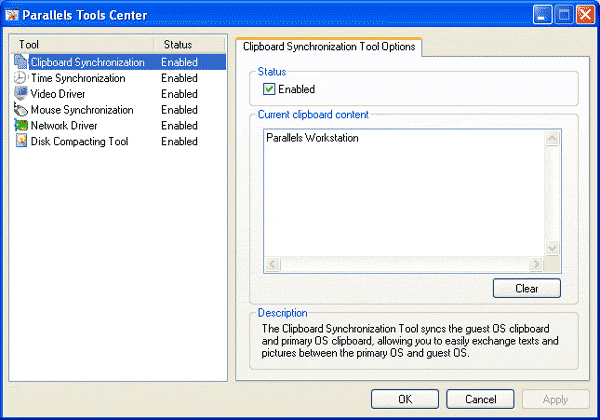
Task: Confirm with the OK button
Action: (404, 399)
